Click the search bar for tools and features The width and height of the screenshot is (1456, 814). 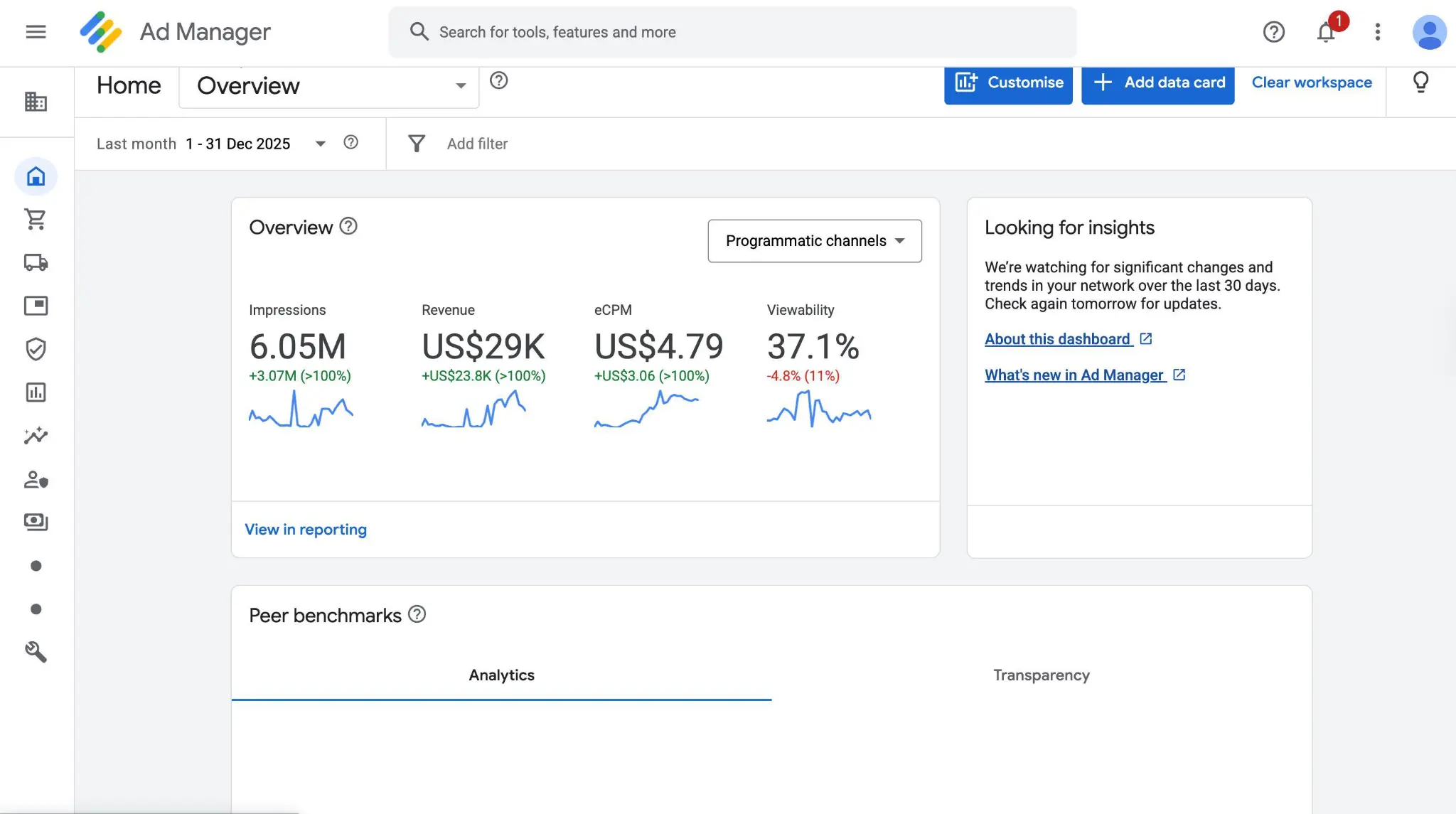coord(732,32)
